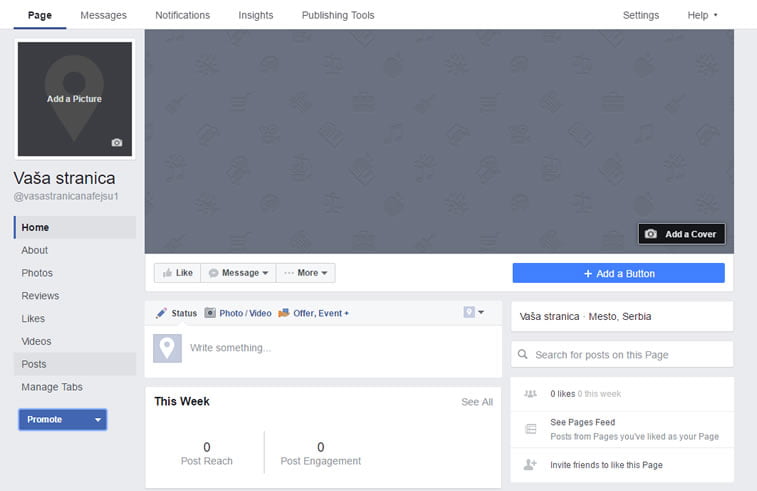Image resolution: width=757 pixels, height=491 pixels.
Task: Click the camera icon in Add a Cover
Action: pyautogui.click(x=651, y=234)
